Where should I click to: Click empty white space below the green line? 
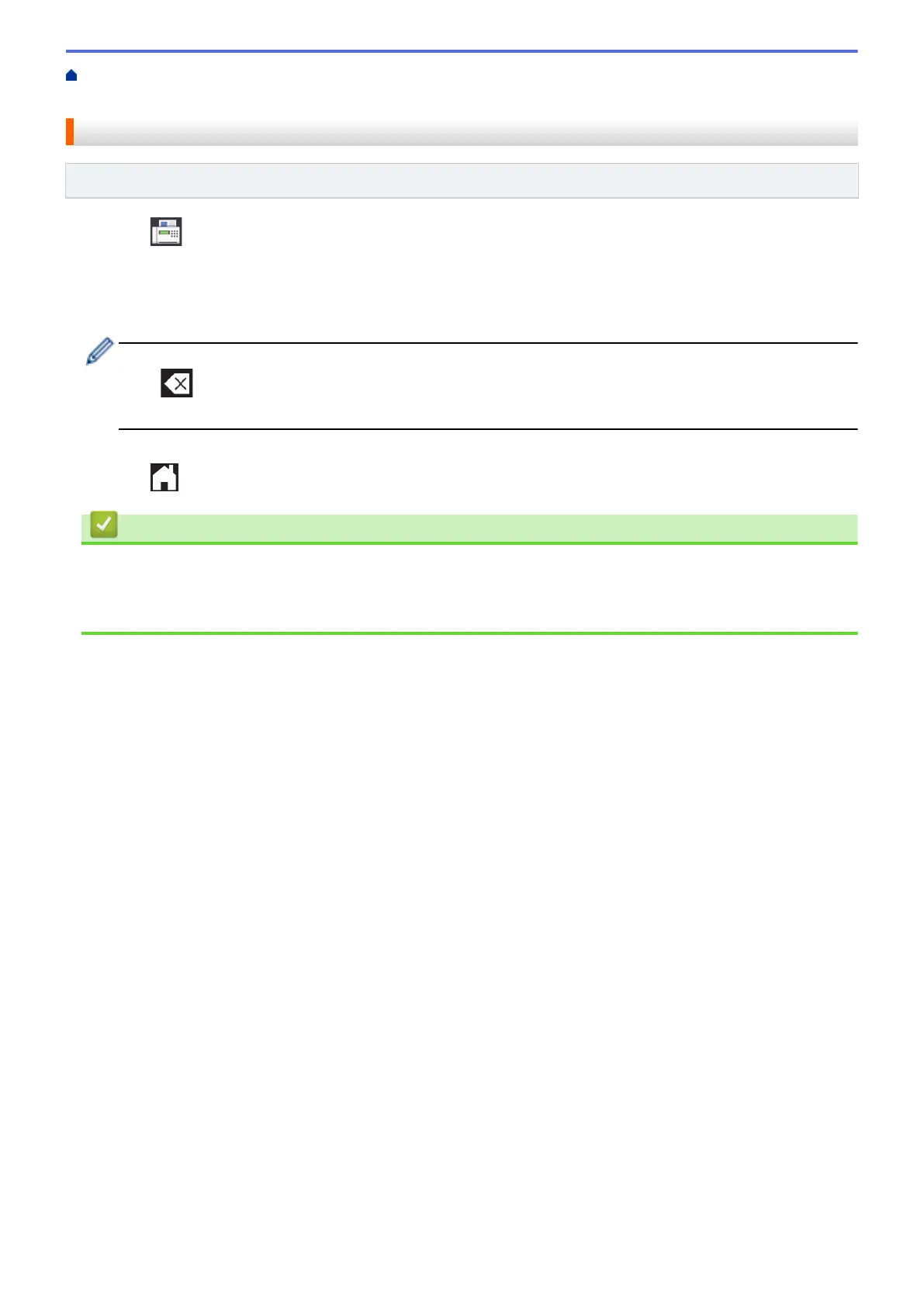click(x=462, y=931)
